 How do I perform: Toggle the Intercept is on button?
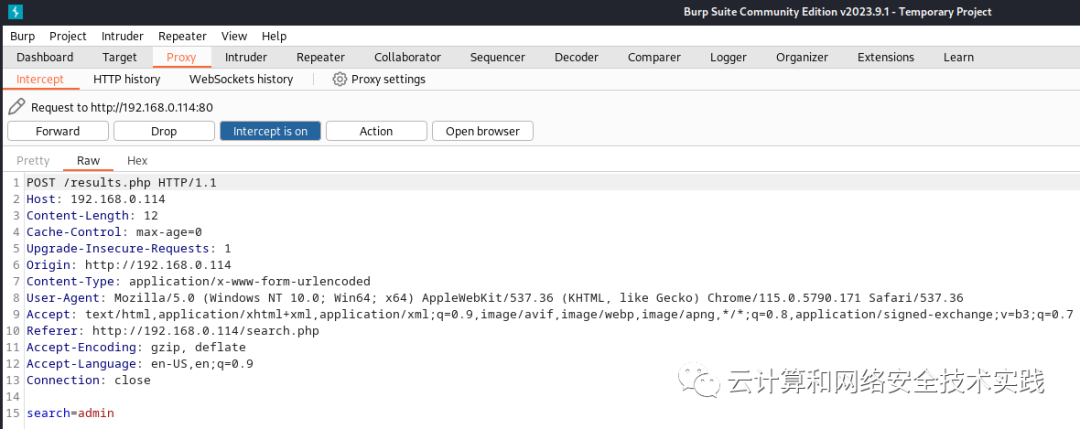coord(270,131)
